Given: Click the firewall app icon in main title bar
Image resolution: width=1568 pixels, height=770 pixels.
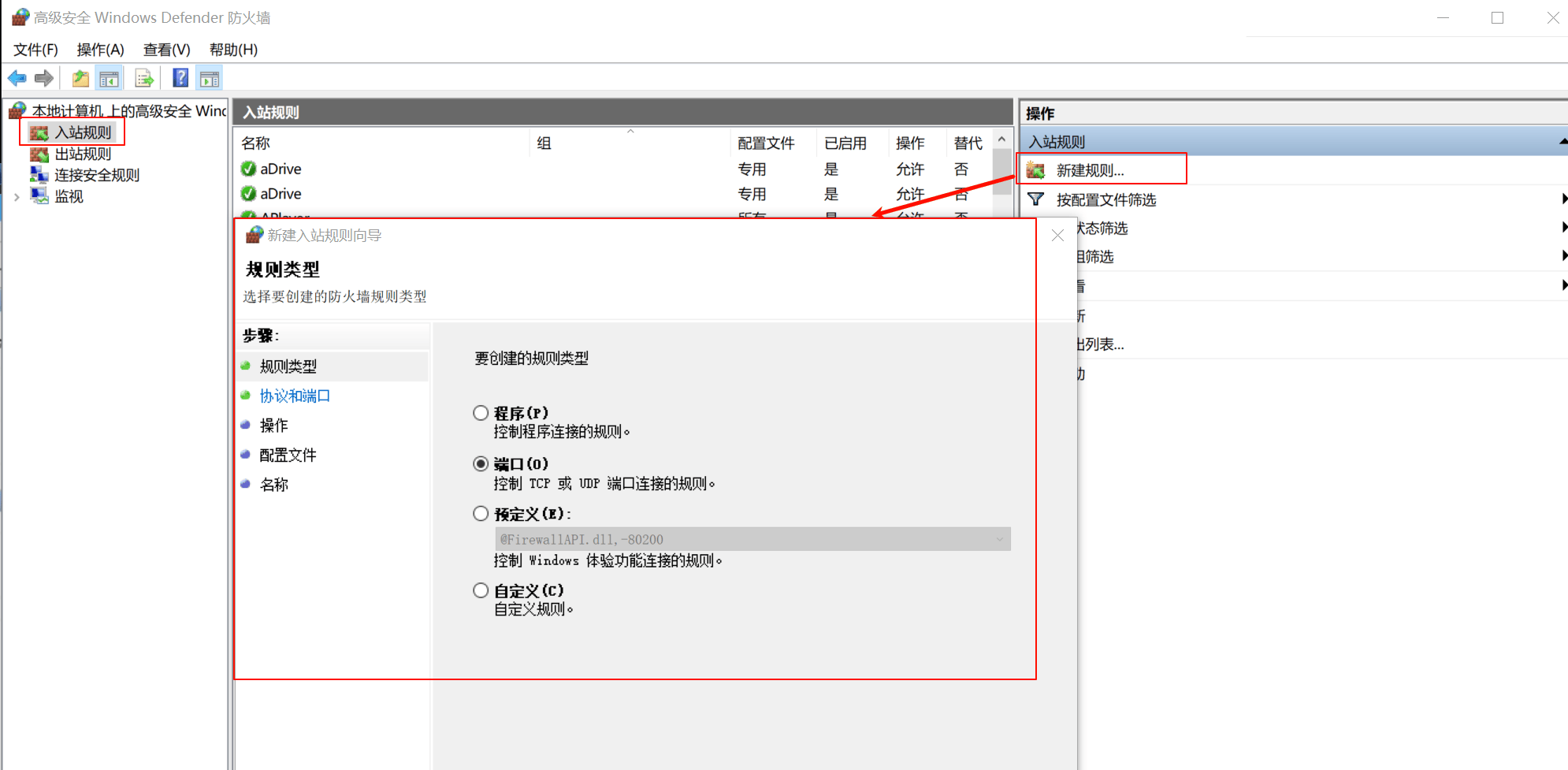Looking at the screenshot, I should point(20,17).
